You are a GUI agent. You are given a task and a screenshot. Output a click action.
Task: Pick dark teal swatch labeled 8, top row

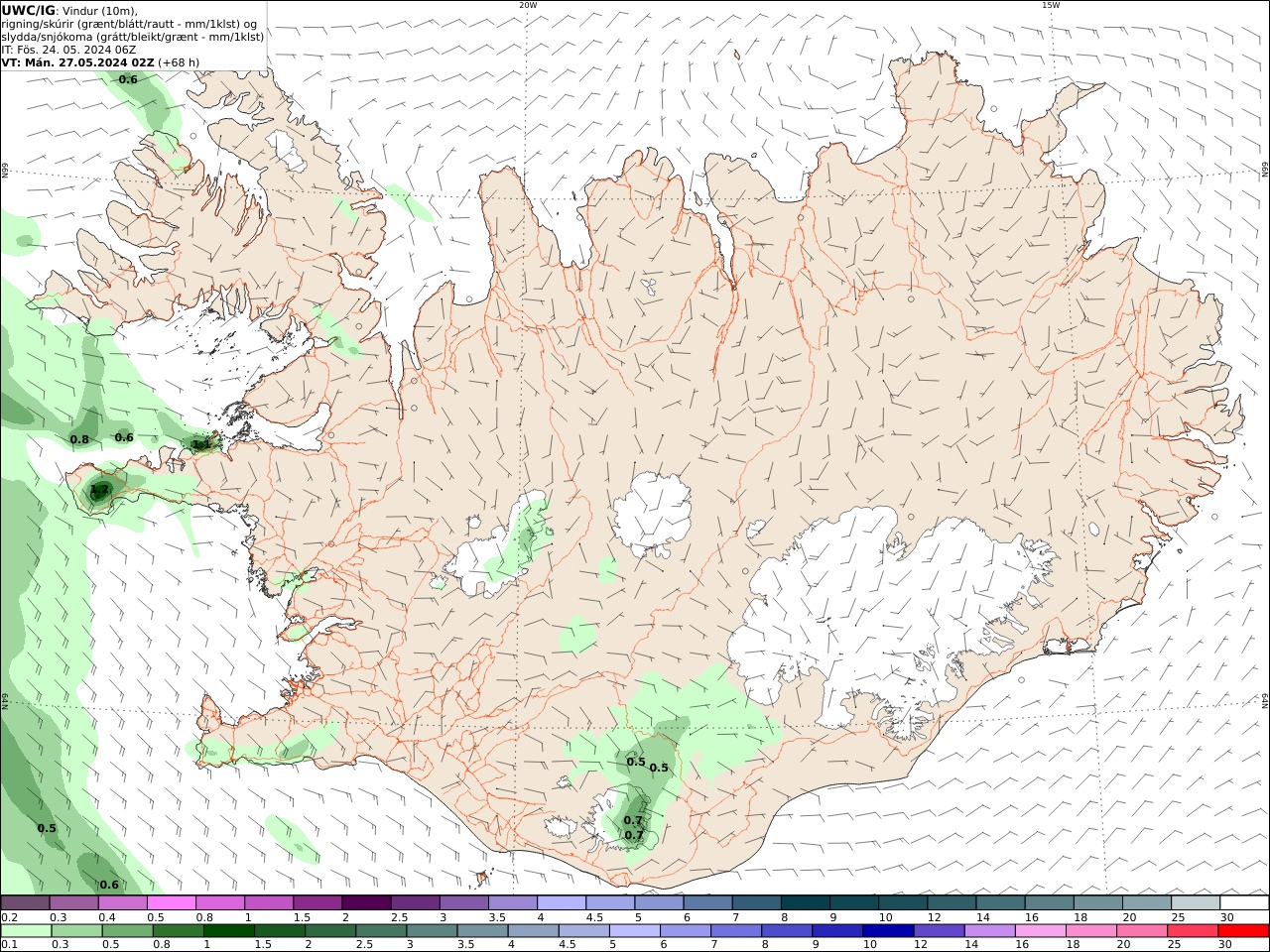pyautogui.click(x=804, y=902)
